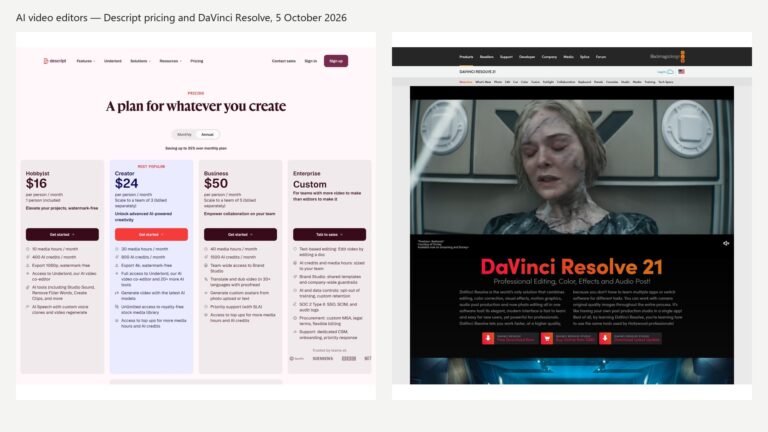Open the Developer menu on Blackmagic site
The width and height of the screenshot is (768, 432).
point(527,57)
